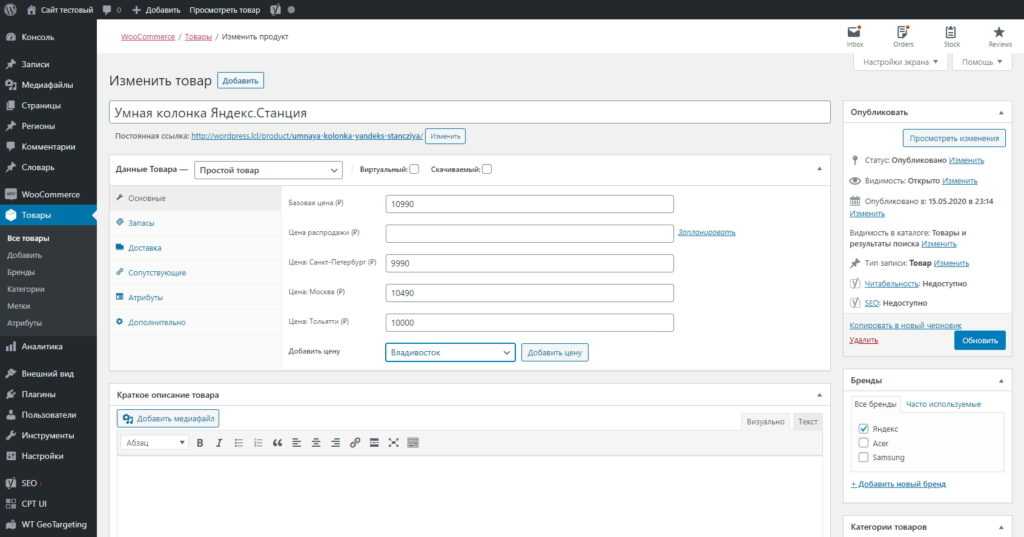Focus the Цена: Москва price field
The width and height of the screenshot is (1024, 537).
pyautogui.click(x=530, y=293)
